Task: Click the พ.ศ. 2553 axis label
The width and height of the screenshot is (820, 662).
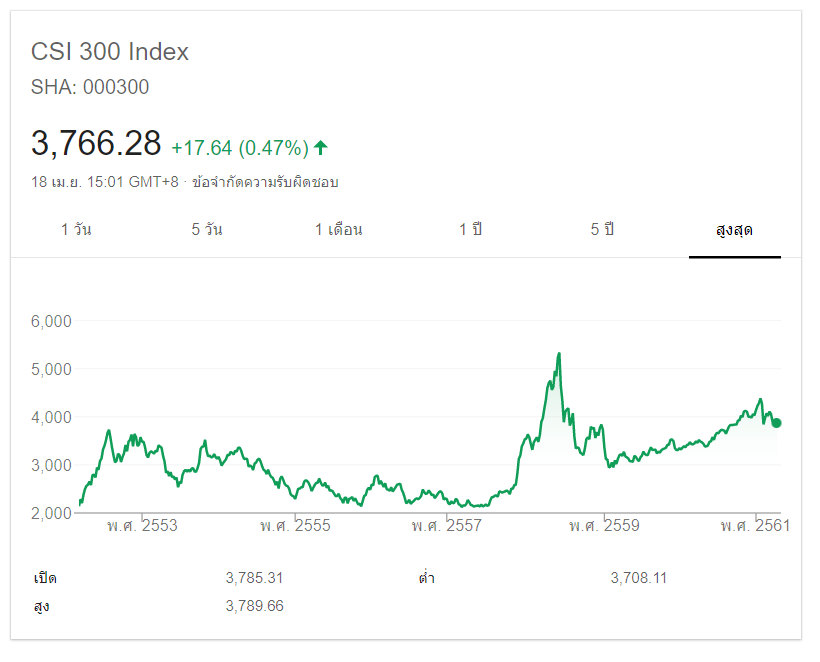Action: coord(142,526)
